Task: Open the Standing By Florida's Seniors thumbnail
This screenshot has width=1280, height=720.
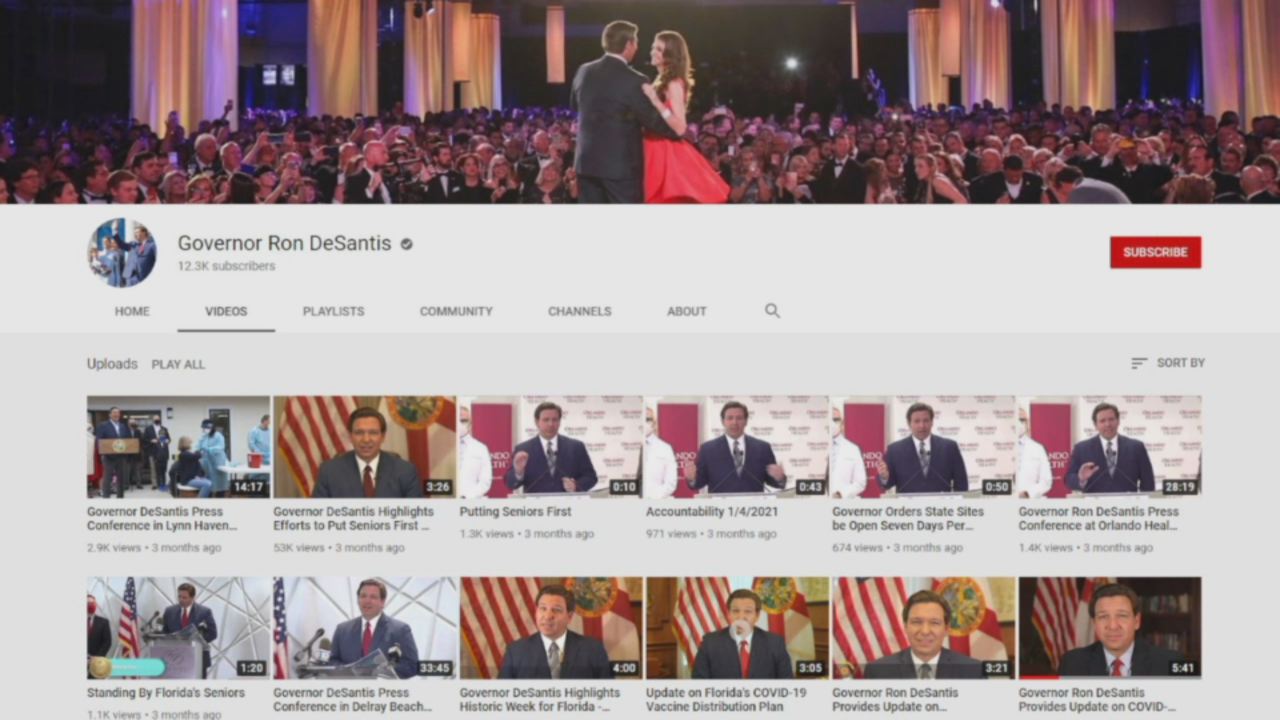Action: click(x=178, y=628)
